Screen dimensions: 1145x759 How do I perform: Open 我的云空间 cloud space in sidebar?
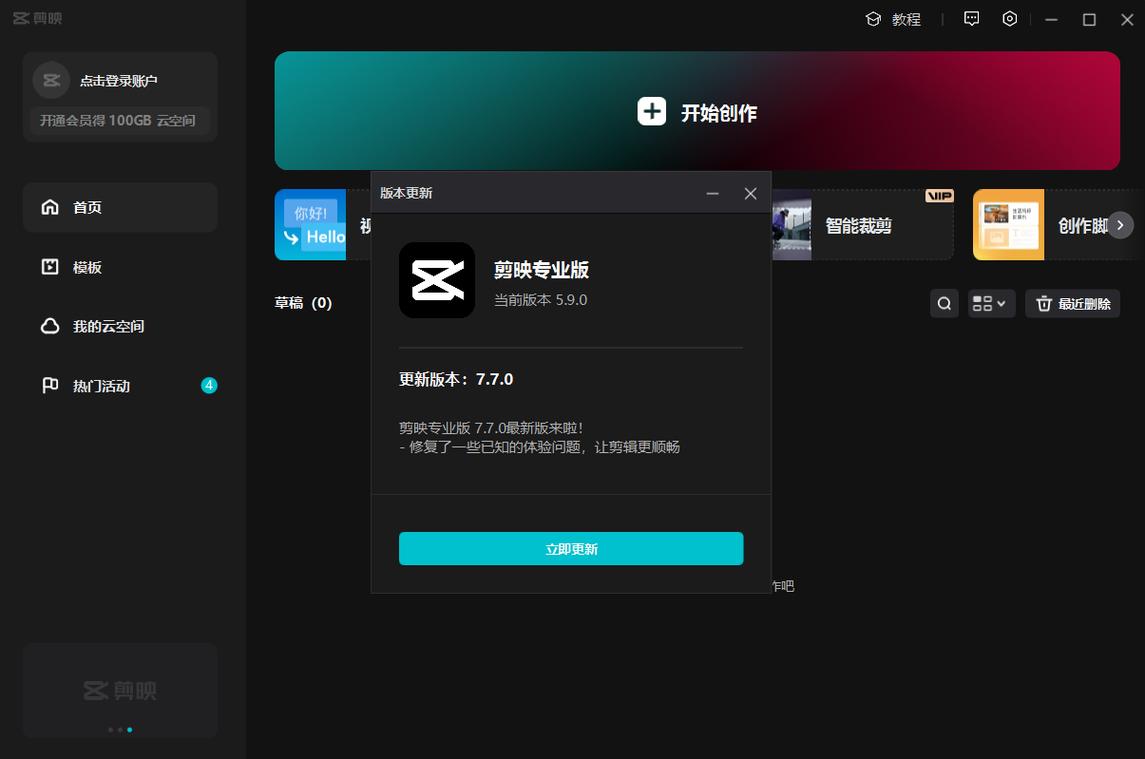120,326
